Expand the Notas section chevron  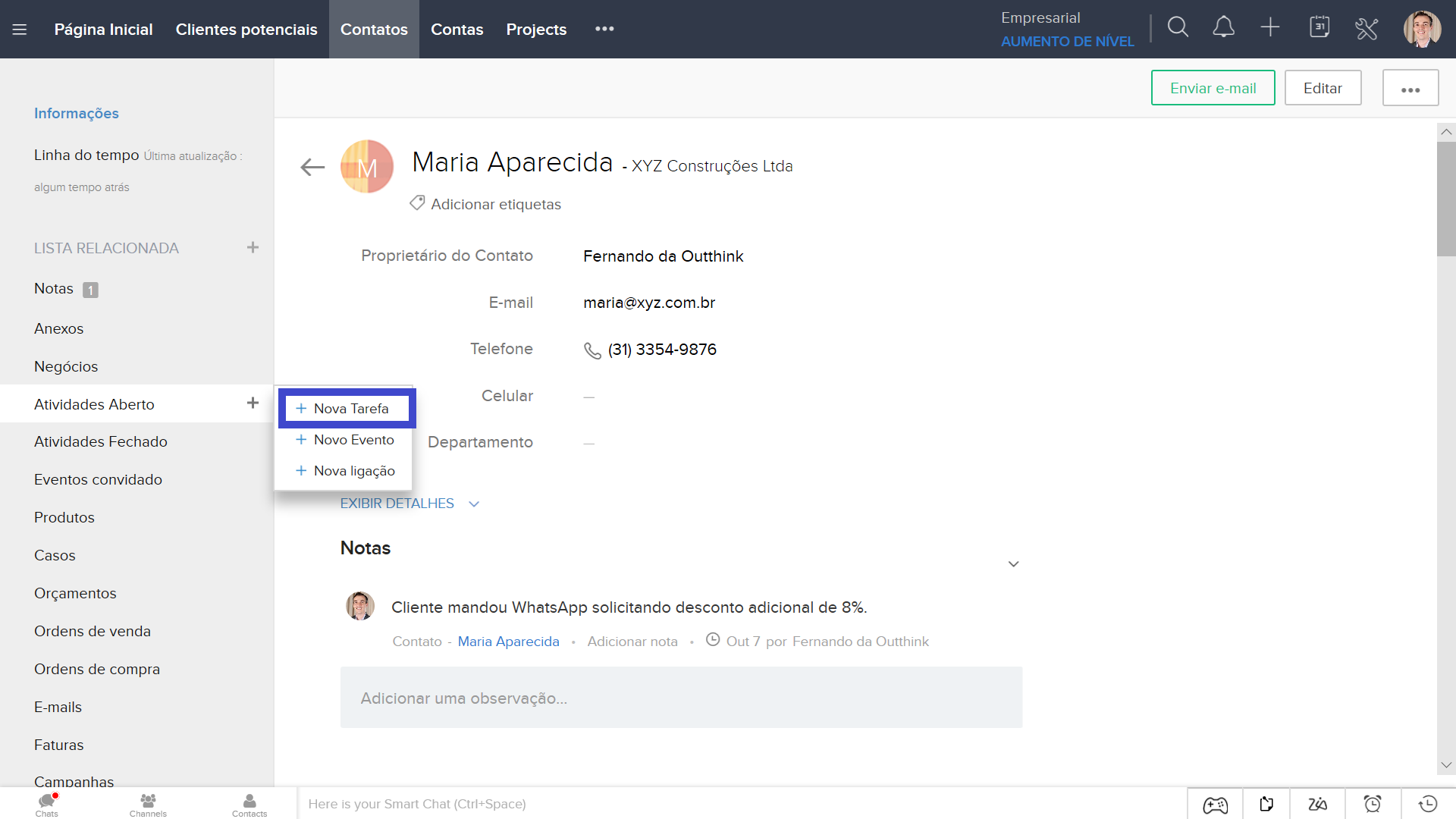pos(1013,564)
